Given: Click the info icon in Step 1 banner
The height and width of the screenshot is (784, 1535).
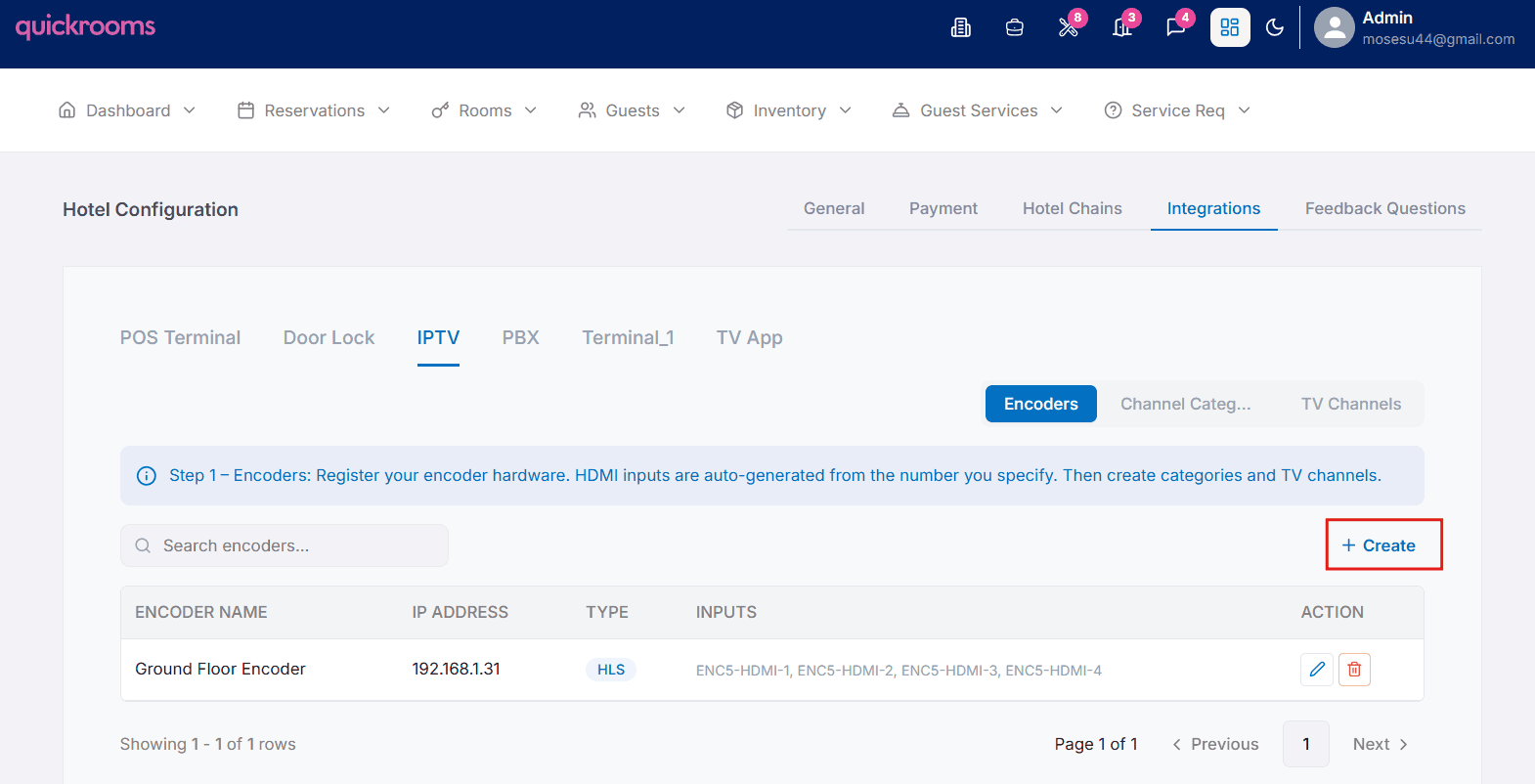Looking at the screenshot, I should (x=147, y=476).
